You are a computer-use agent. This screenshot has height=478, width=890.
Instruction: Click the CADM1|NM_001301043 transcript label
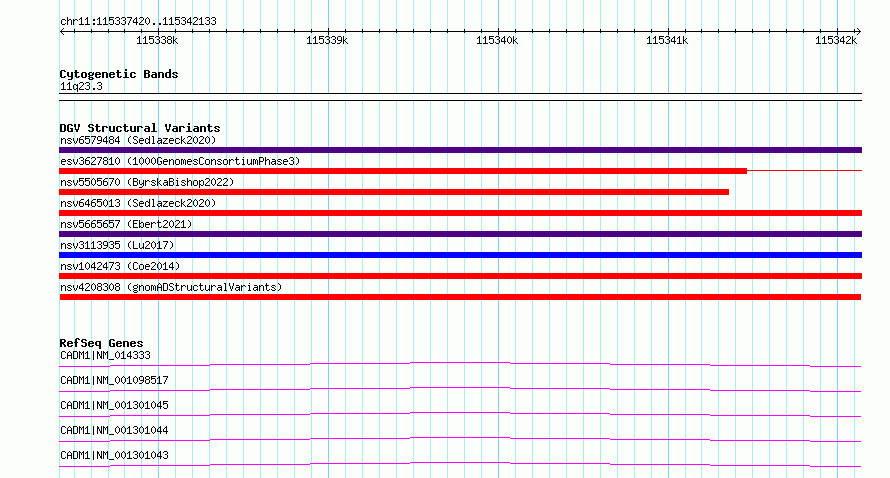coord(114,455)
